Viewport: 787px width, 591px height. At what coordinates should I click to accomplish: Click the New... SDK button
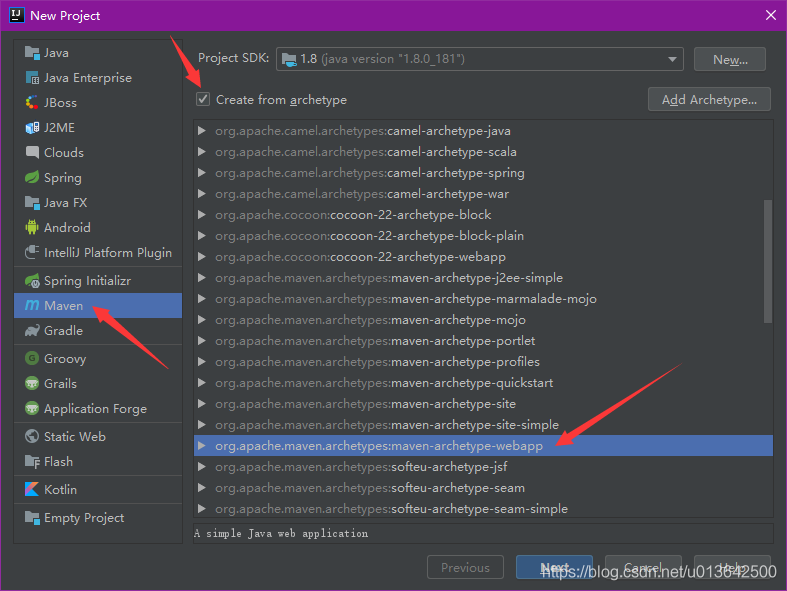[x=730, y=59]
